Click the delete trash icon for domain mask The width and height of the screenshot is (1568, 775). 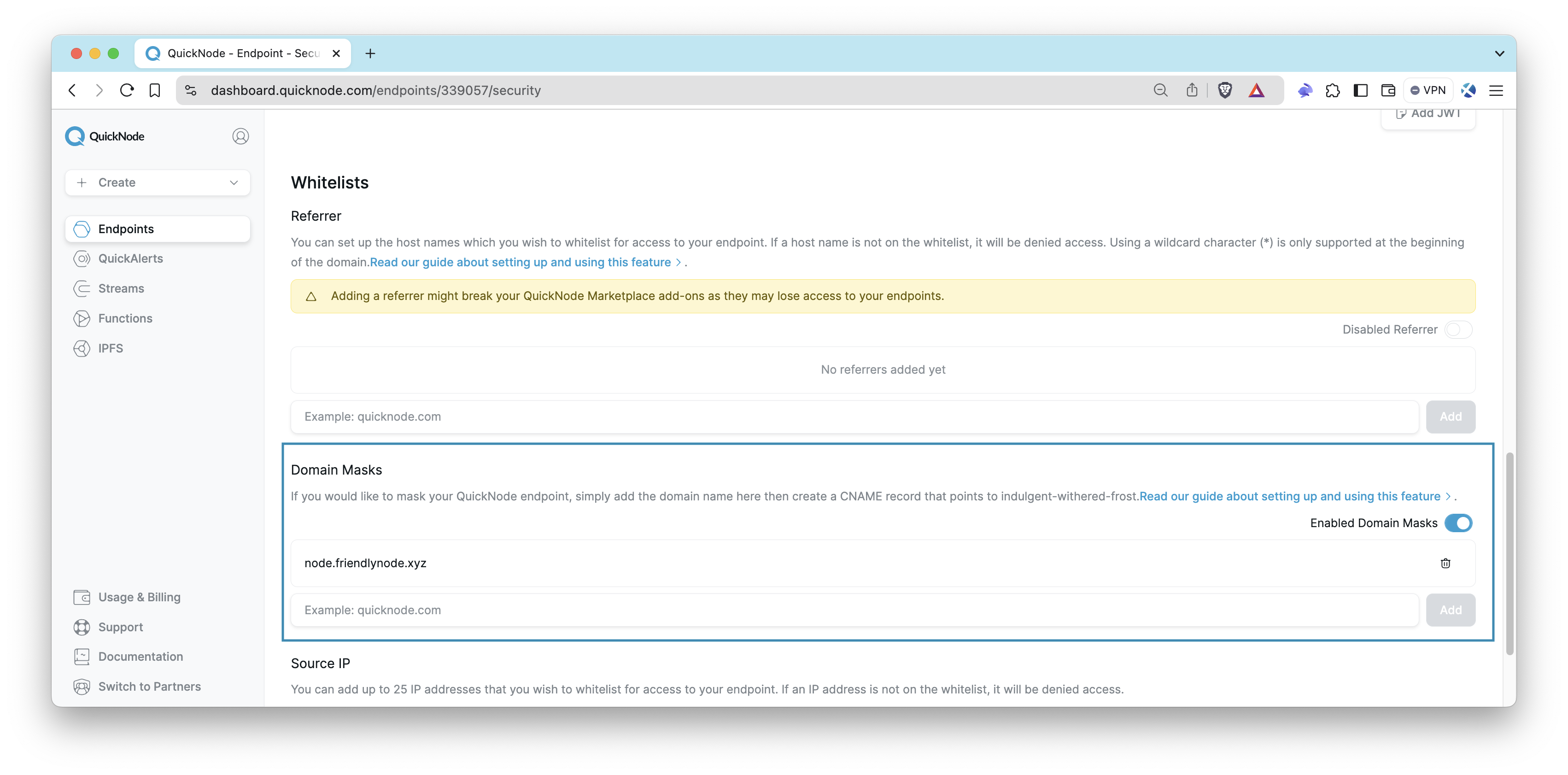coord(1445,563)
